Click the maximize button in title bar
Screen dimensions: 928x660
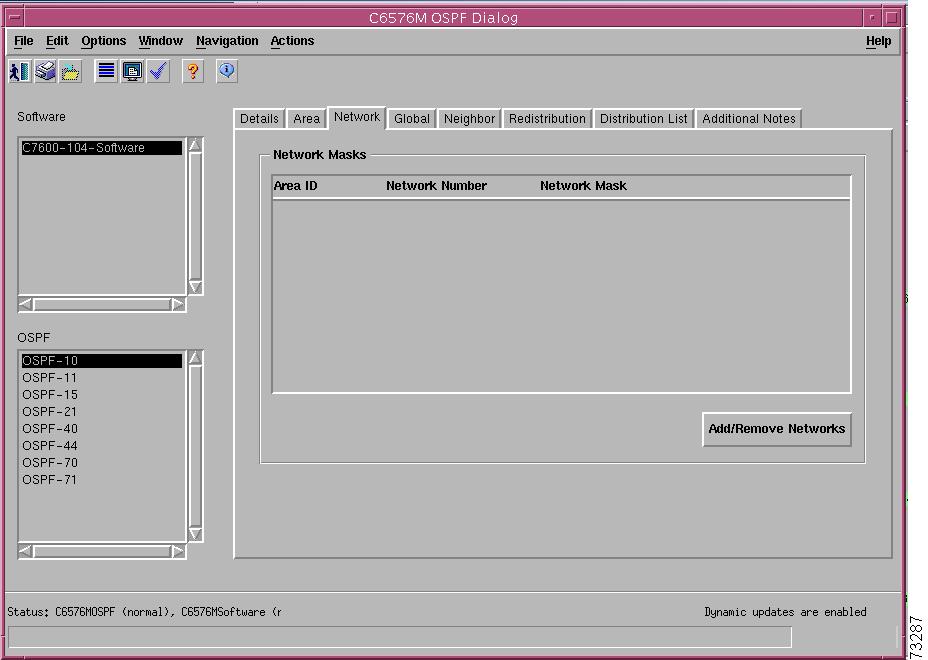[892, 18]
